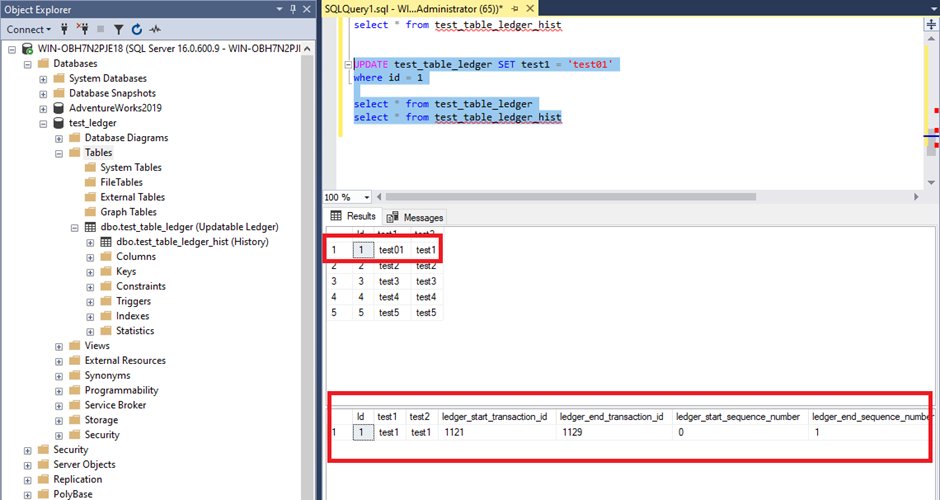940x500 pixels.
Task: Select External Resources folder
Action: [118, 360]
